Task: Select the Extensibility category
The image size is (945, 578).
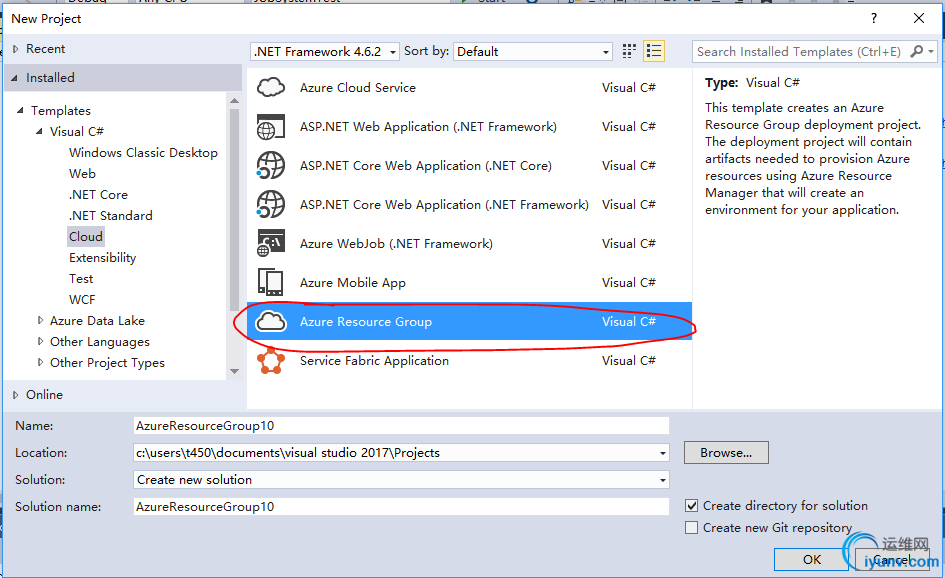Action: coord(102,257)
